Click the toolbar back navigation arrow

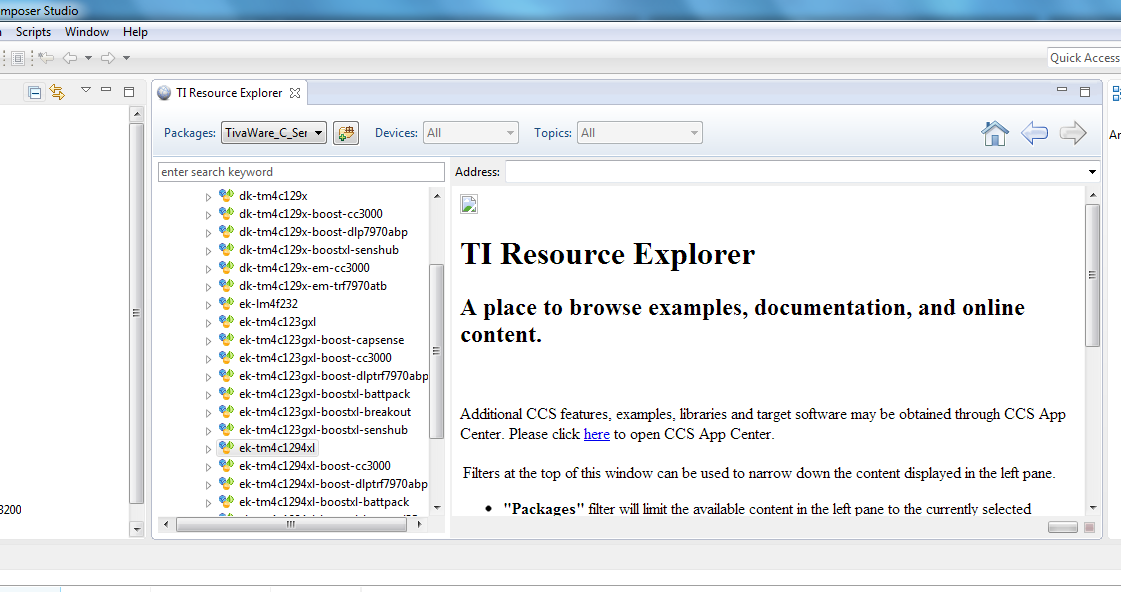point(69,58)
